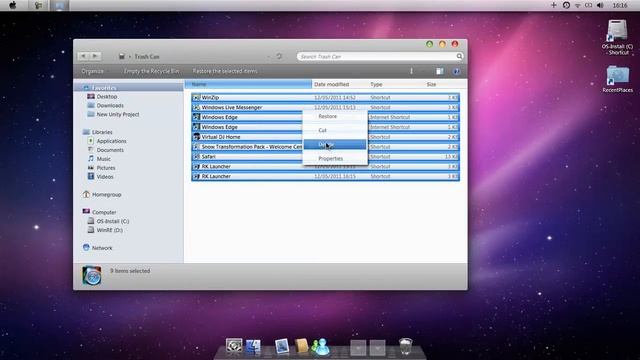Screen dimensions: 640x360
Task: Open help with the question mark icon
Action: (456, 71)
